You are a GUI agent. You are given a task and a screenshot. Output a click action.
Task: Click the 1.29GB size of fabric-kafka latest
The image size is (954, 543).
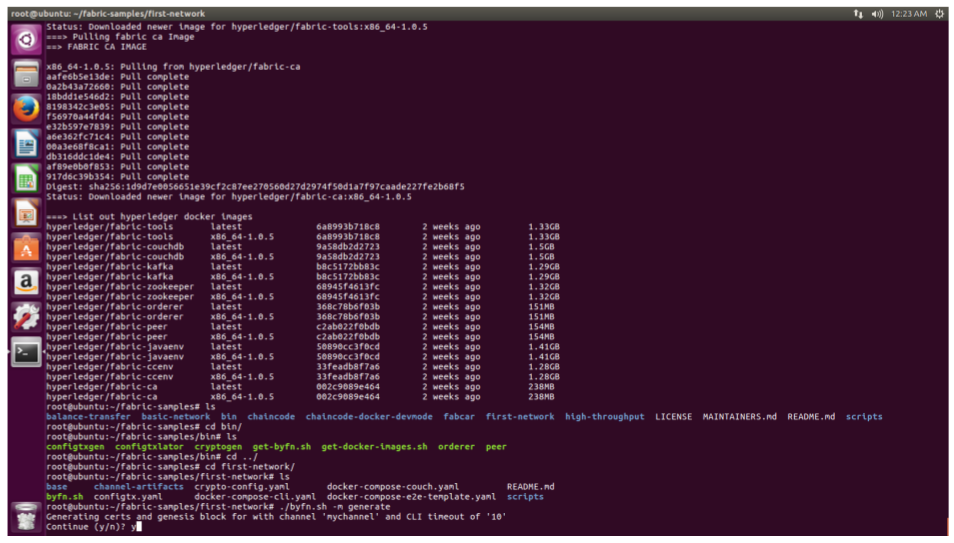pyautogui.click(x=543, y=267)
